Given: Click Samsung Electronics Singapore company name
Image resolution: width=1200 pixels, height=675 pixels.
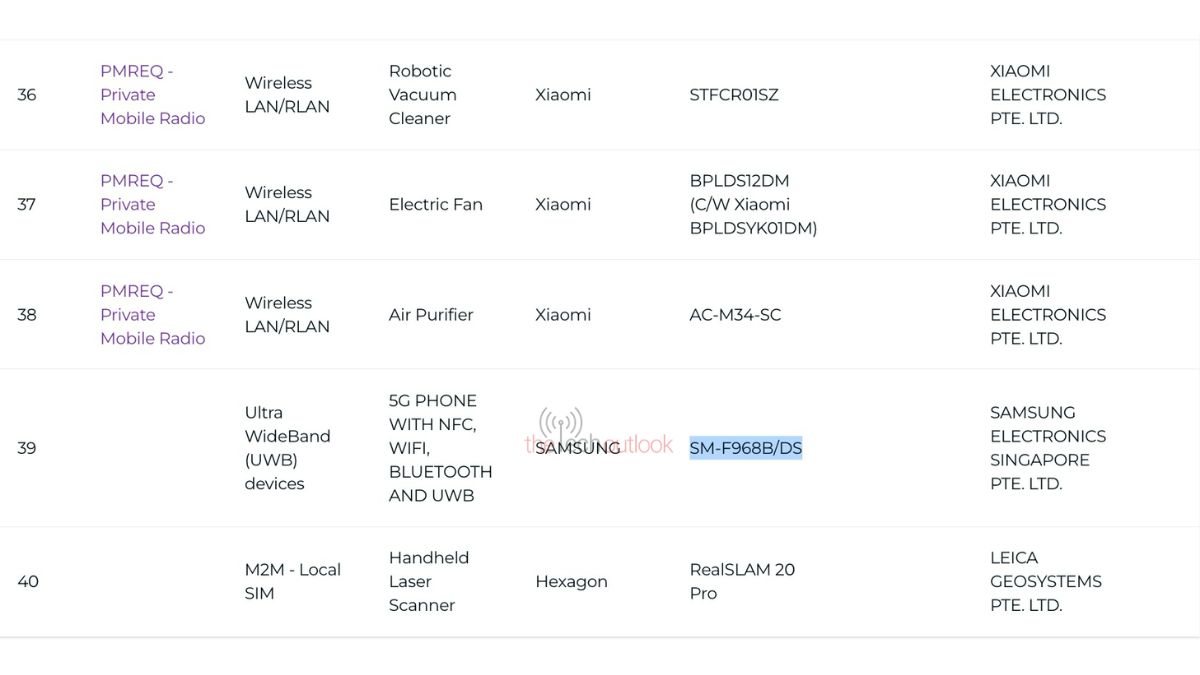Looking at the screenshot, I should tap(1047, 448).
